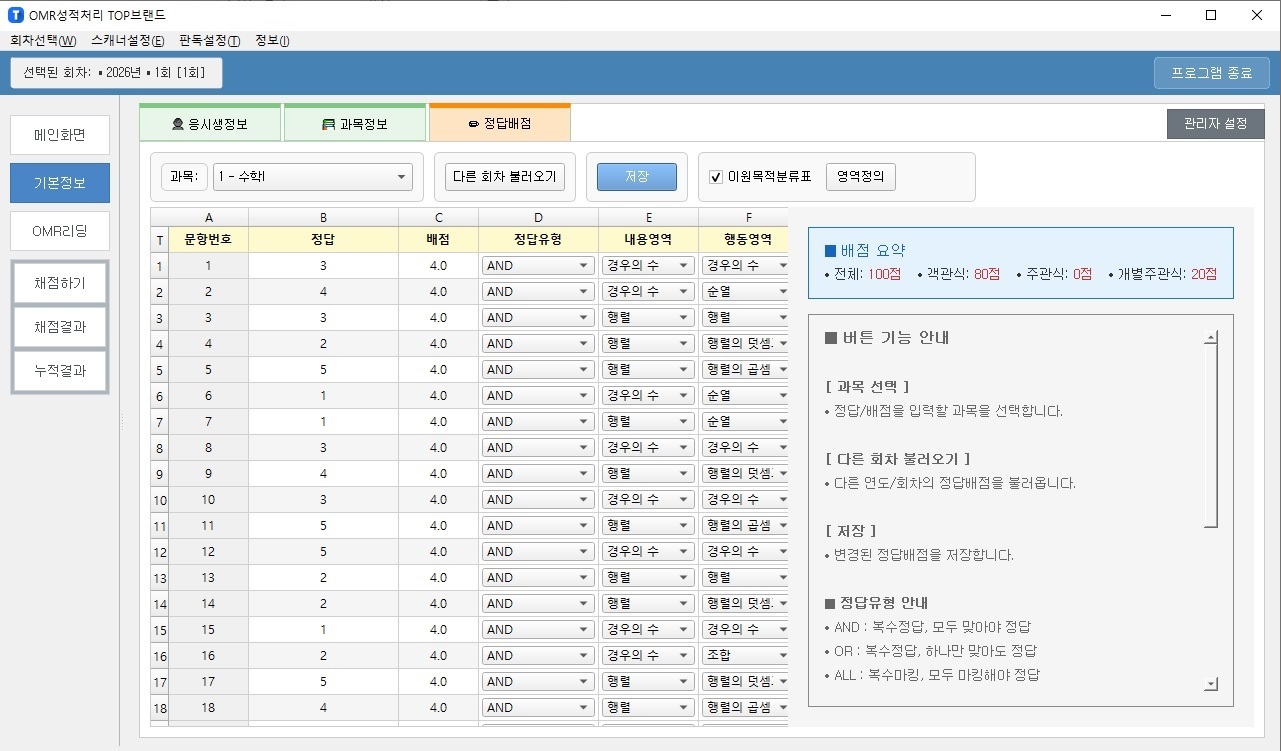Open the 회차선택 menu
The width and height of the screenshot is (1281, 751).
pyautogui.click(x=43, y=41)
